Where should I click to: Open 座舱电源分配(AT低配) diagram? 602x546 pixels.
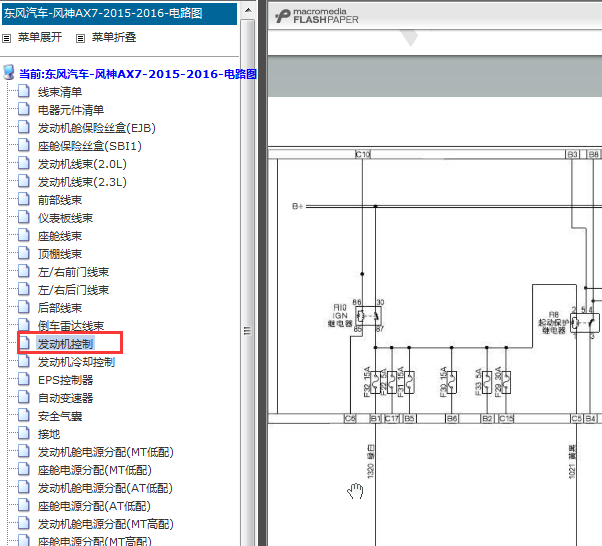94,506
